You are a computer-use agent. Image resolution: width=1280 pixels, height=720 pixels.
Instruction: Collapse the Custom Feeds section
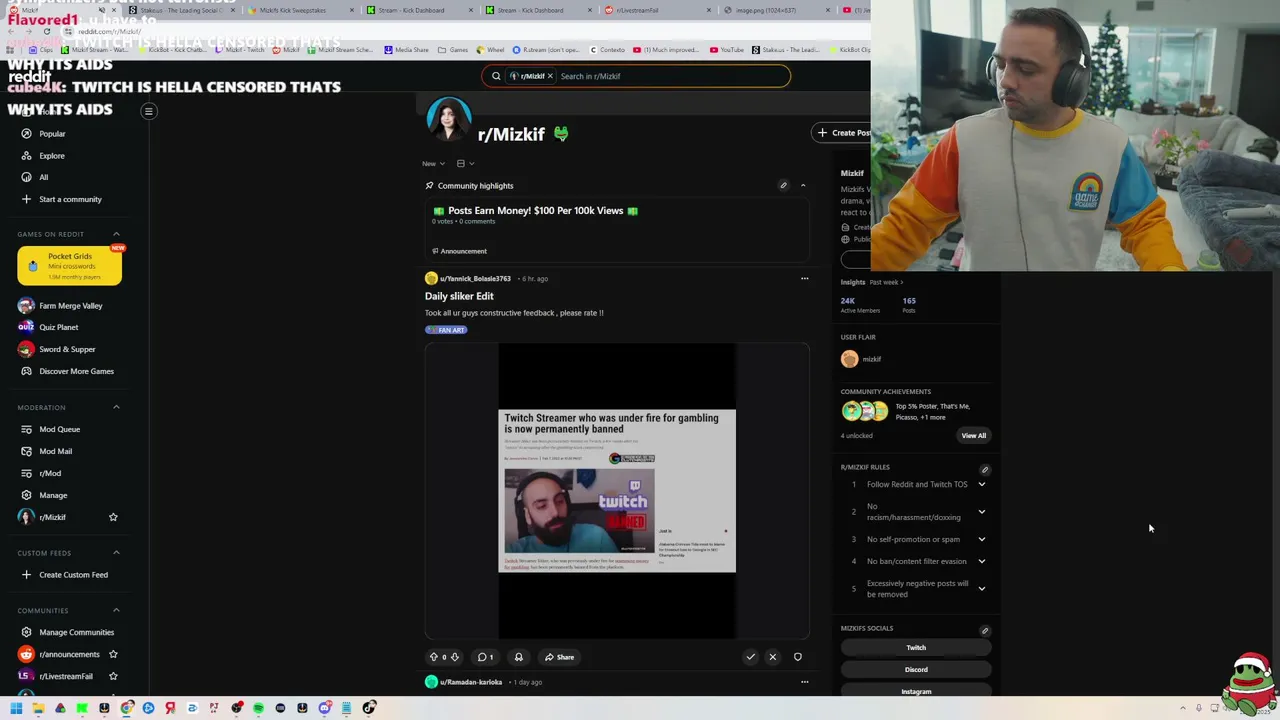point(116,552)
